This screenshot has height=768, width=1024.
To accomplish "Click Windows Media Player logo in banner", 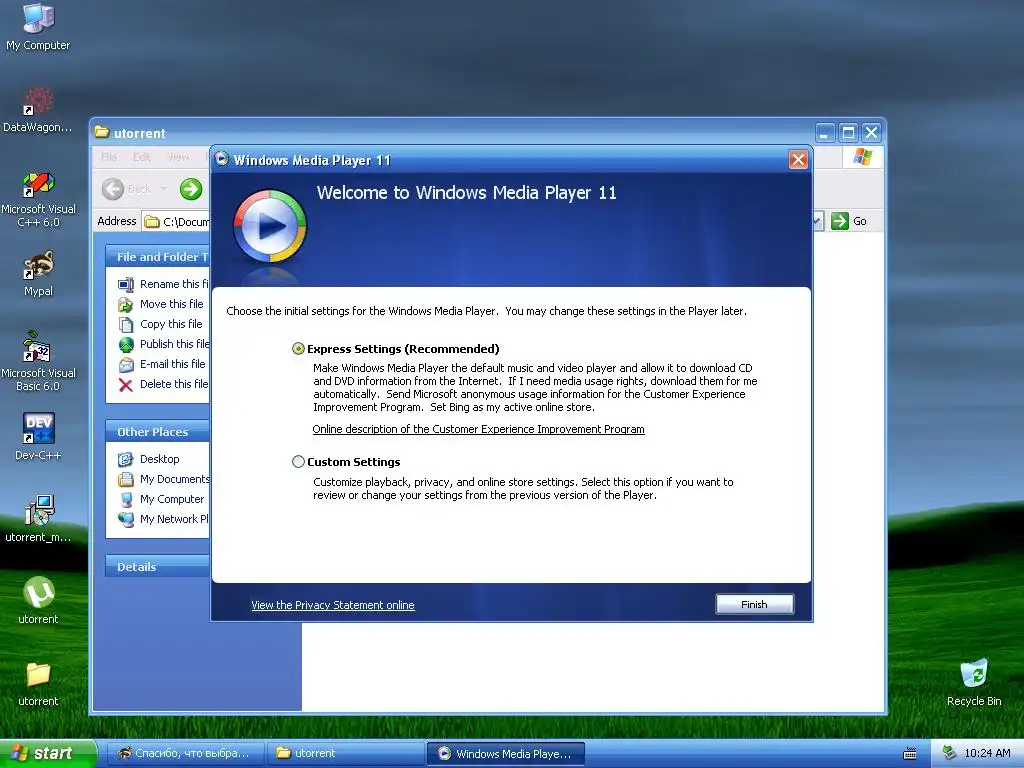I will click(x=270, y=227).
